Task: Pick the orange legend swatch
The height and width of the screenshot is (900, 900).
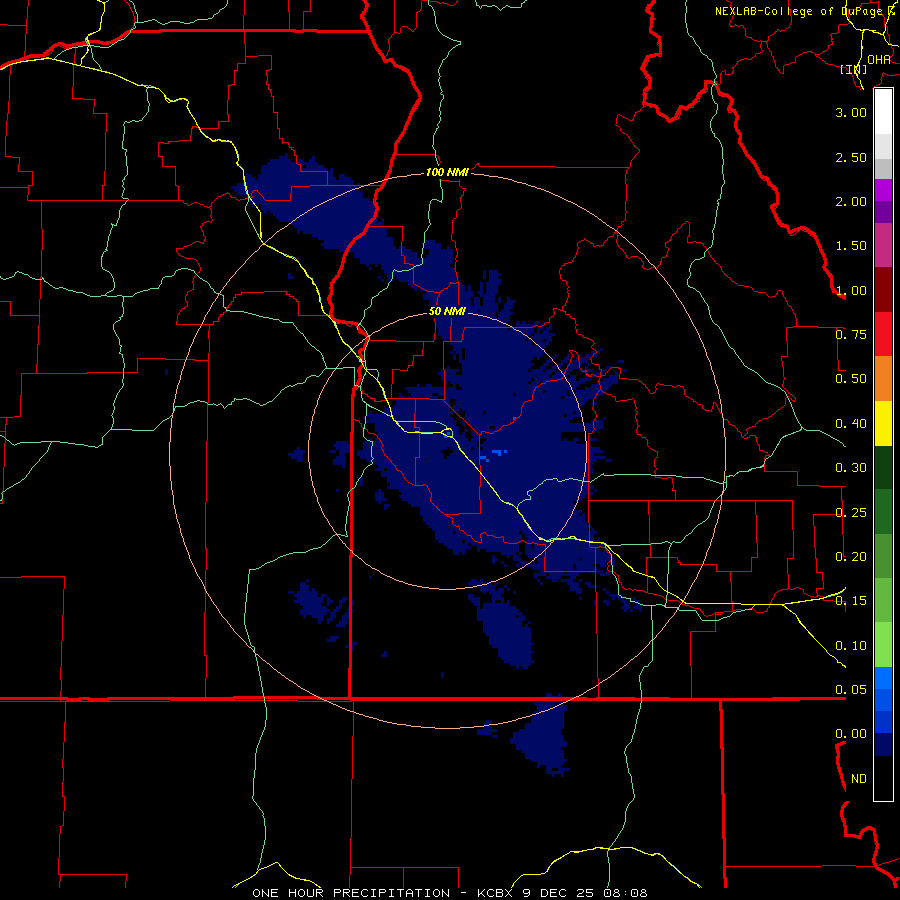Action: 883,379
